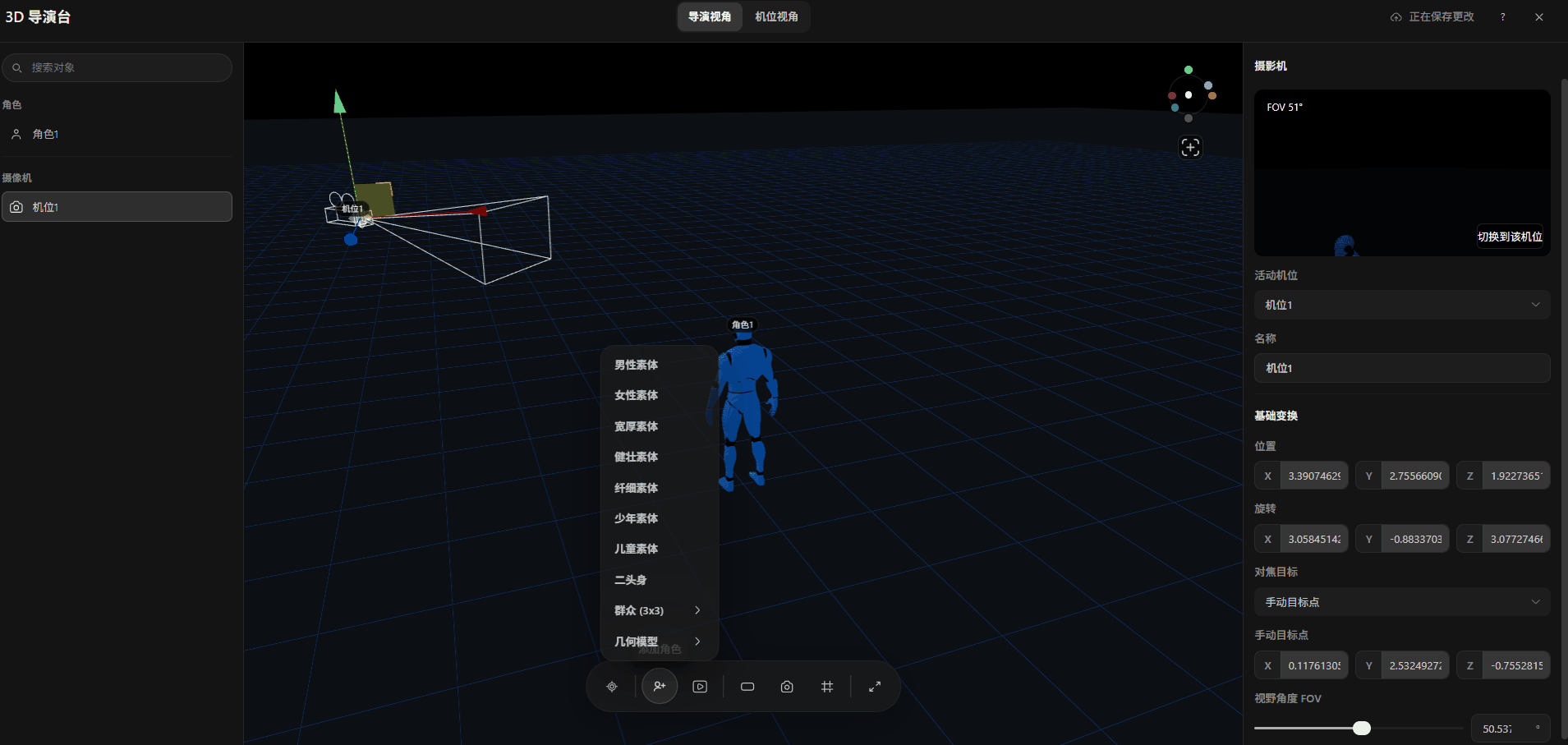Open the 对焦目标 dropdown 手动目标点

1402,602
